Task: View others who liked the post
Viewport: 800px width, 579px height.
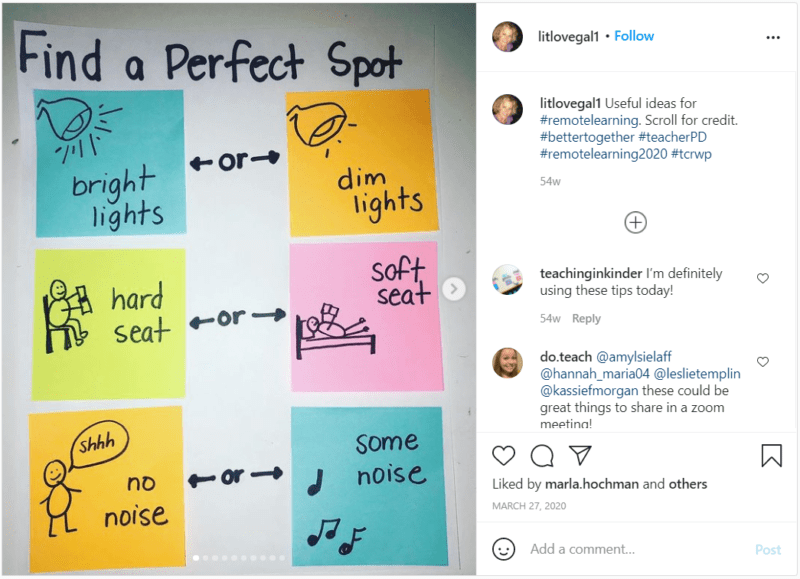Action: click(688, 484)
